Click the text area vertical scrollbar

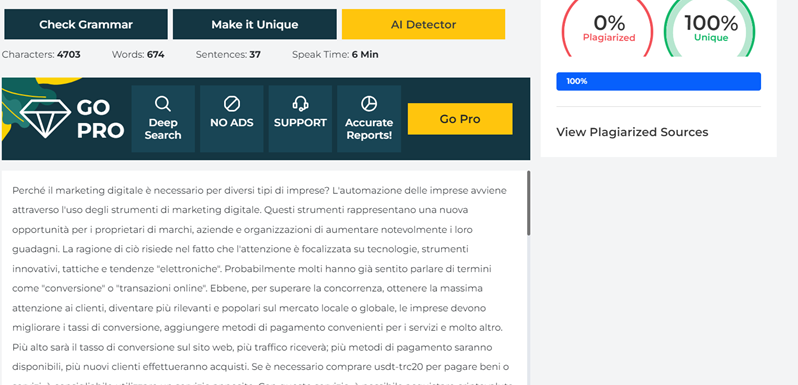[529, 204]
